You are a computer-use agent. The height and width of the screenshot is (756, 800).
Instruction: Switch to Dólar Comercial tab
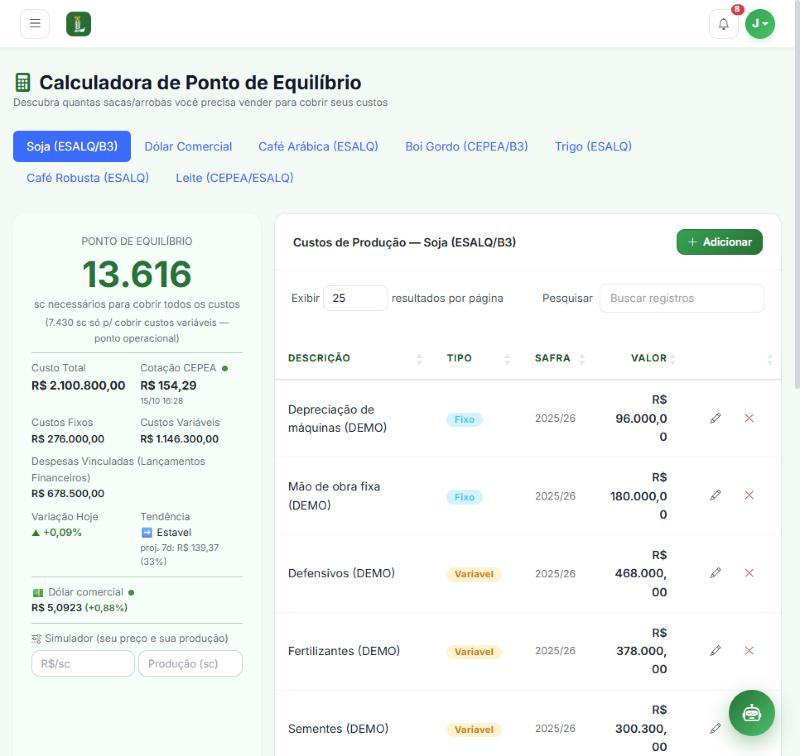(188, 146)
